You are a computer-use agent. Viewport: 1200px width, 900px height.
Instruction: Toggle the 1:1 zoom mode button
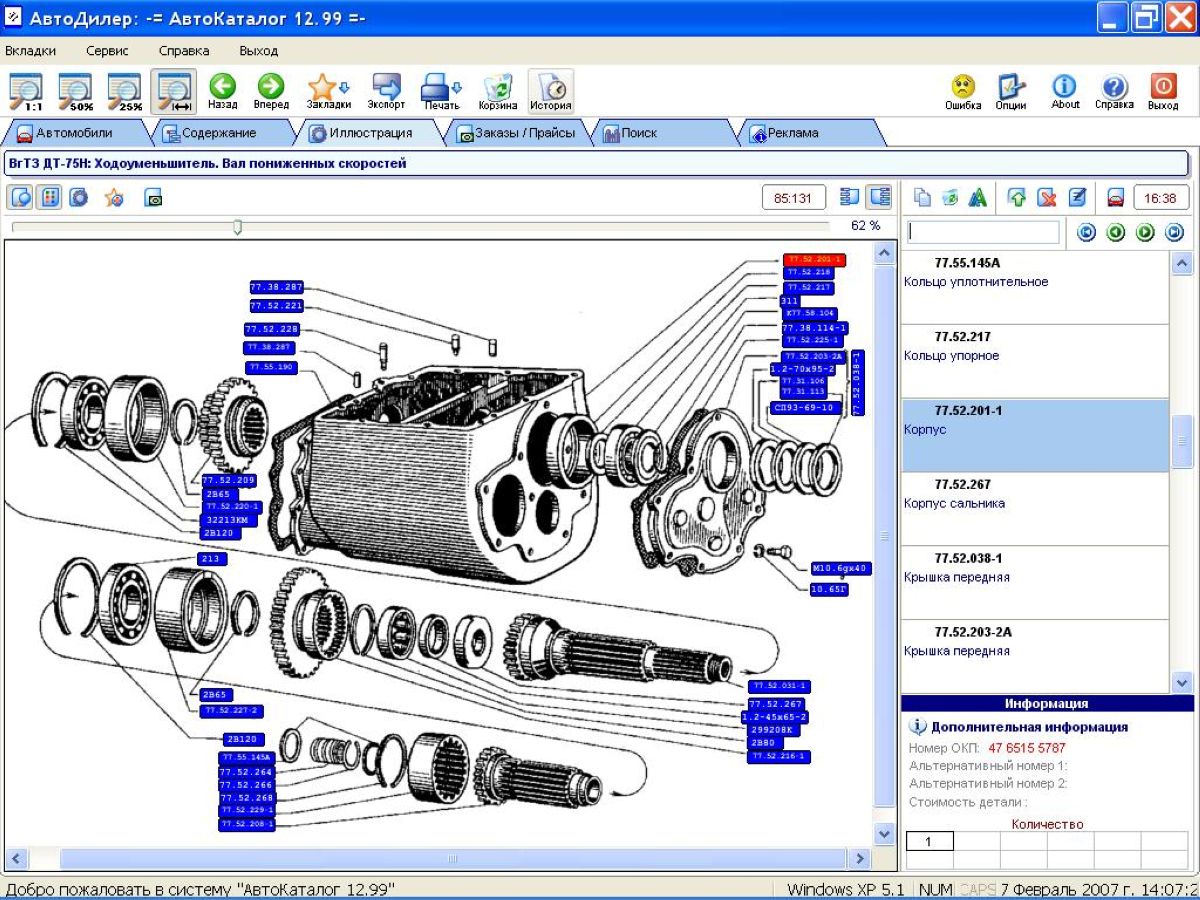pos(26,91)
